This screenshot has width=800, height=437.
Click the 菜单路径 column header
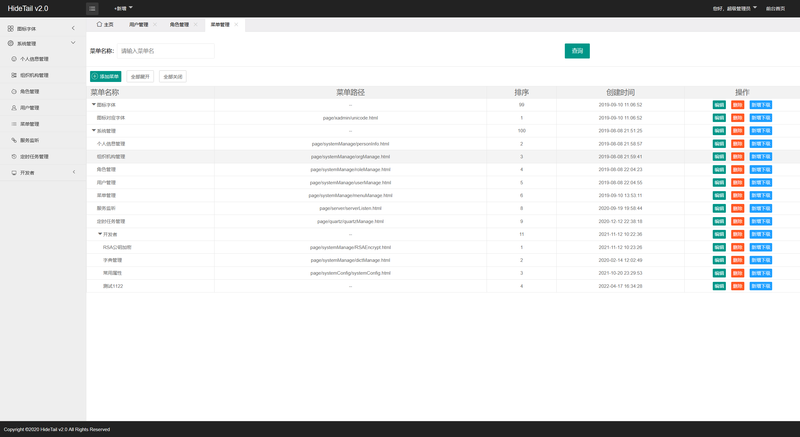point(351,92)
